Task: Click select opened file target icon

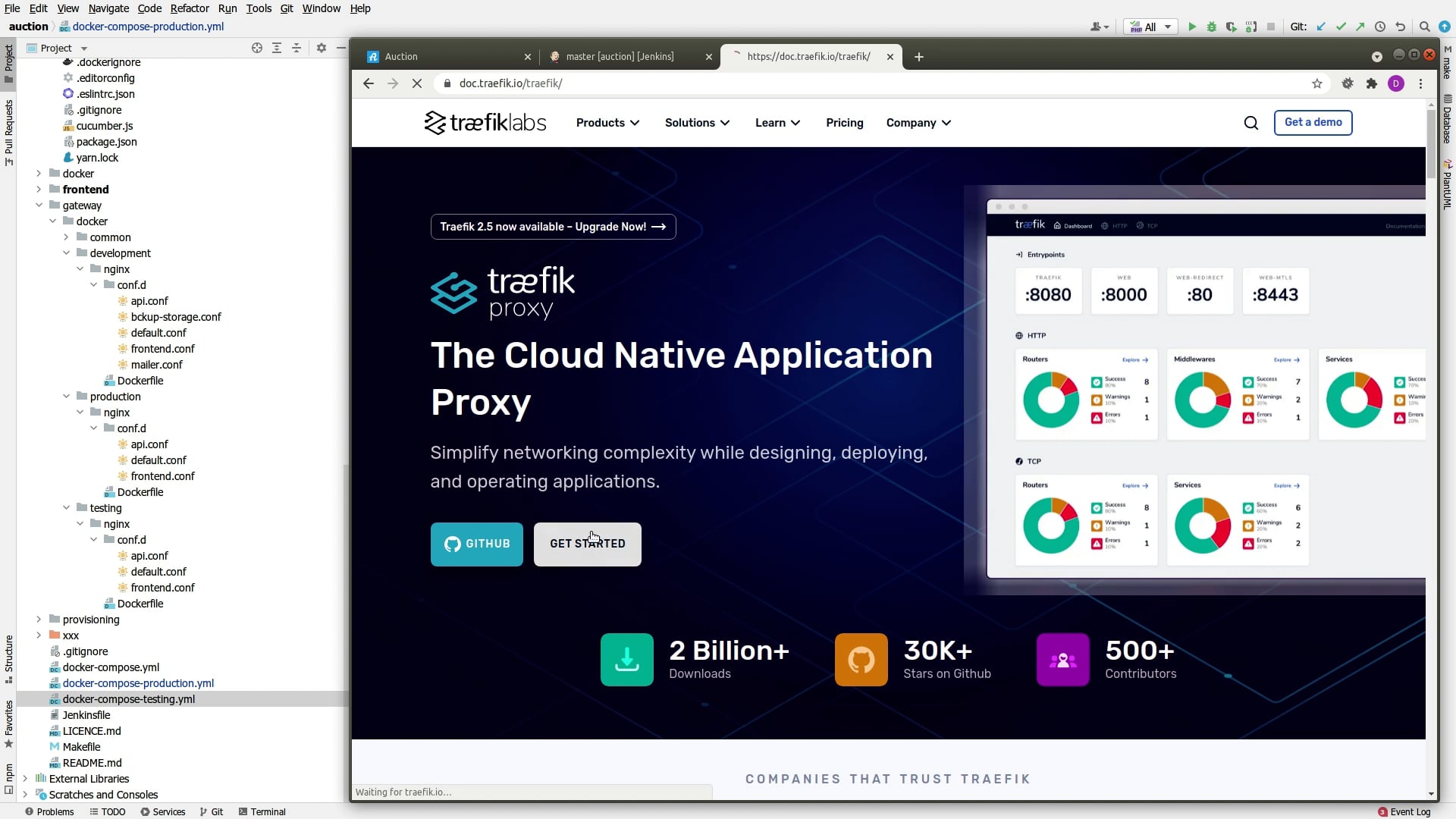Action: 257,48
